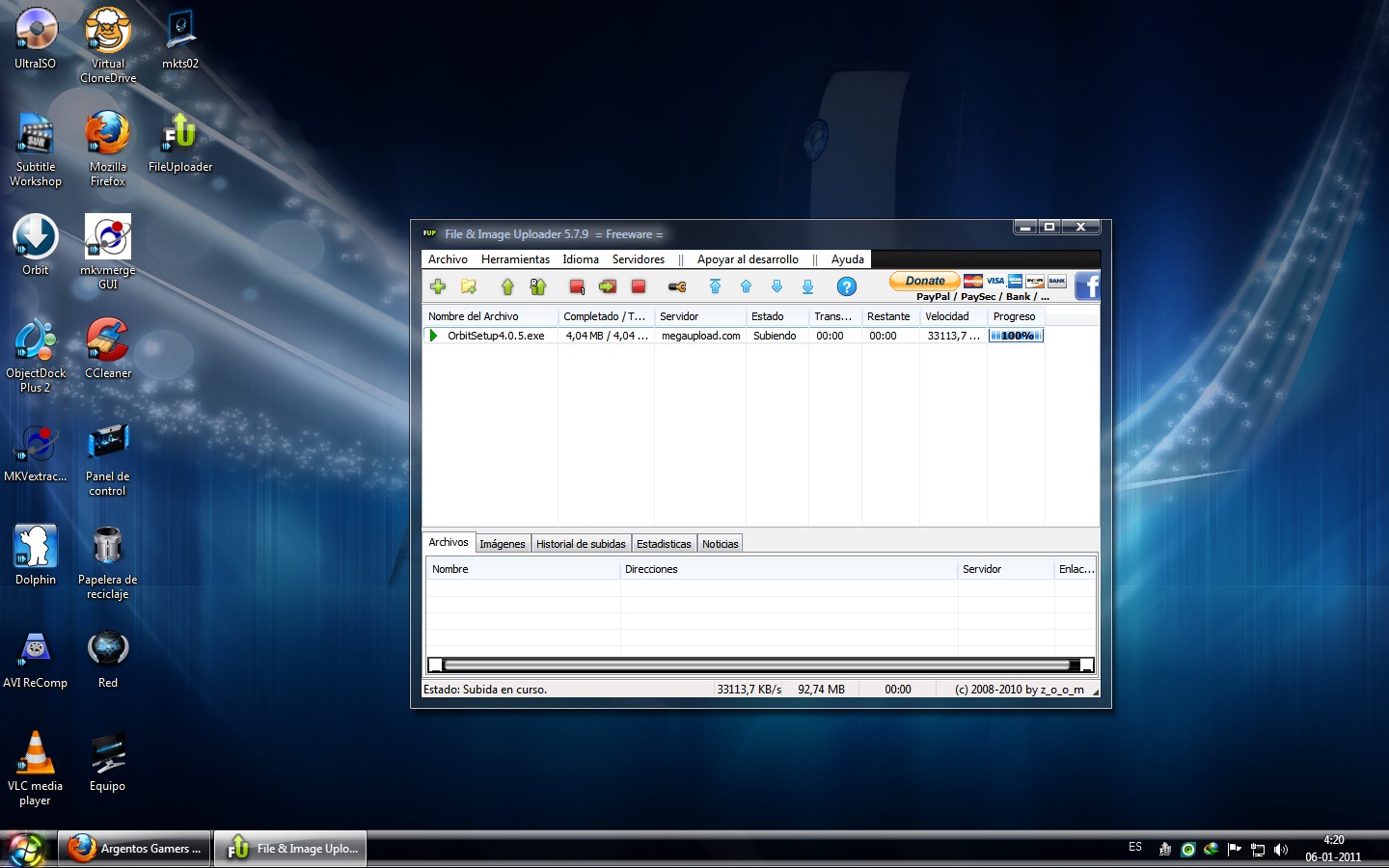Click the add-folder icon in the toolbar
The height and width of the screenshot is (868, 1389).
point(469,286)
